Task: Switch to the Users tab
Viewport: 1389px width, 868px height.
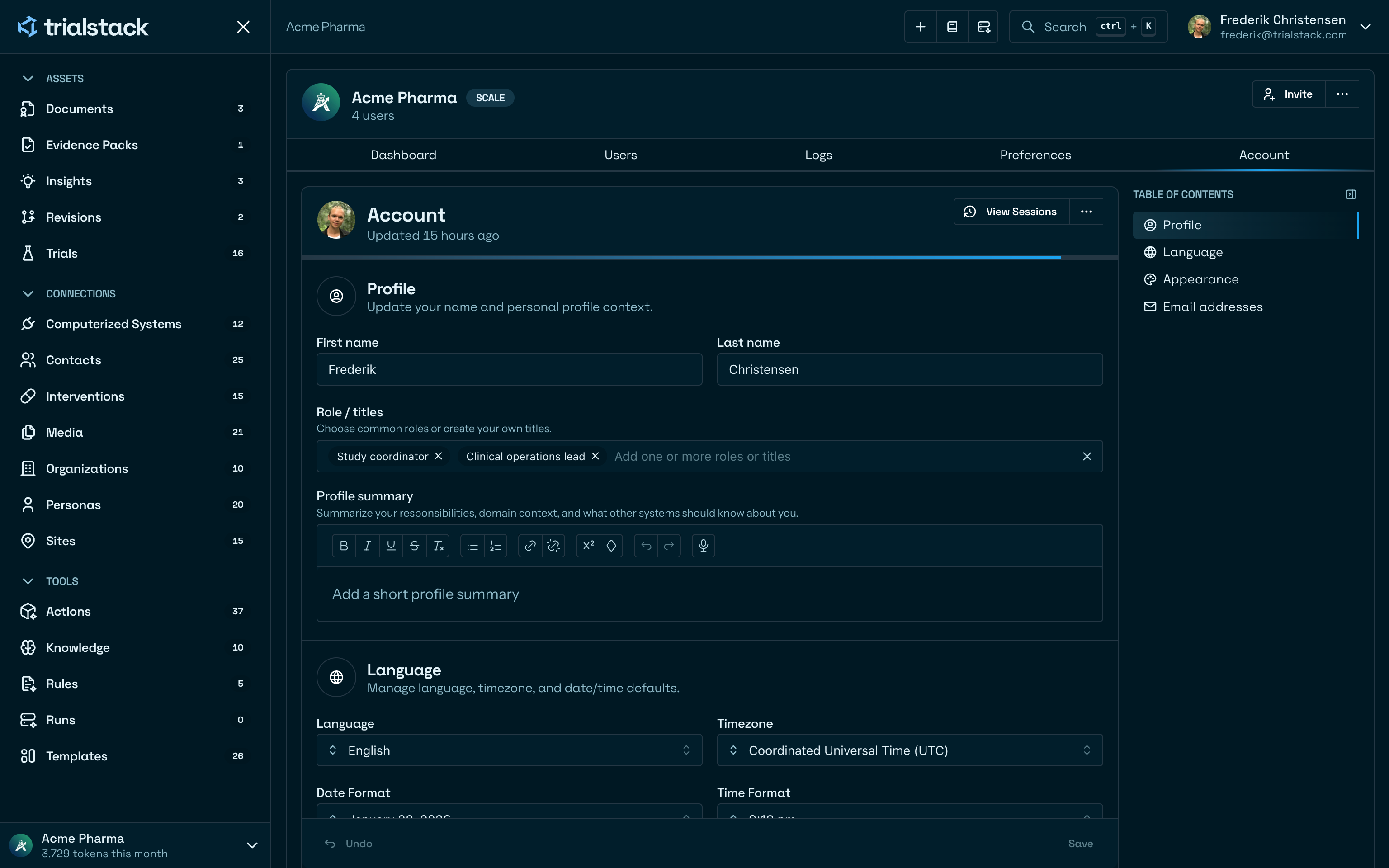Action: (620, 155)
